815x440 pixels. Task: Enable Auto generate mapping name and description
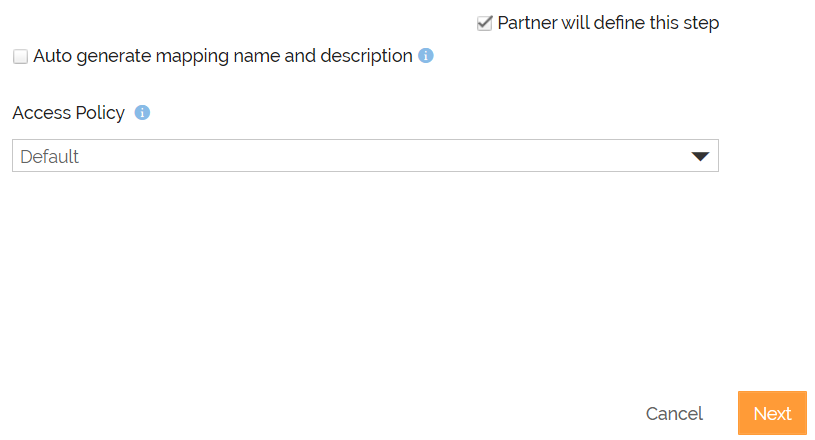[x=20, y=57]
